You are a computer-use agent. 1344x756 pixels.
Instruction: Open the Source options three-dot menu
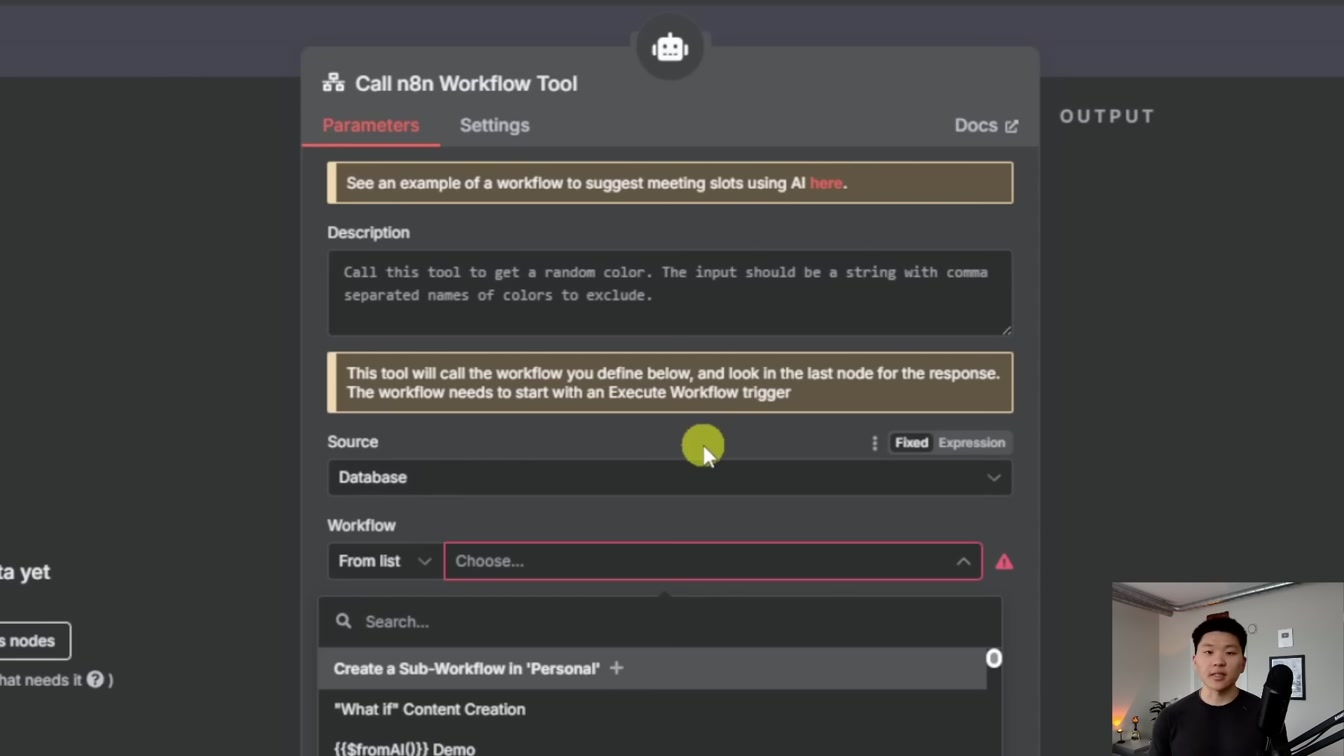[x=874, y=443]
